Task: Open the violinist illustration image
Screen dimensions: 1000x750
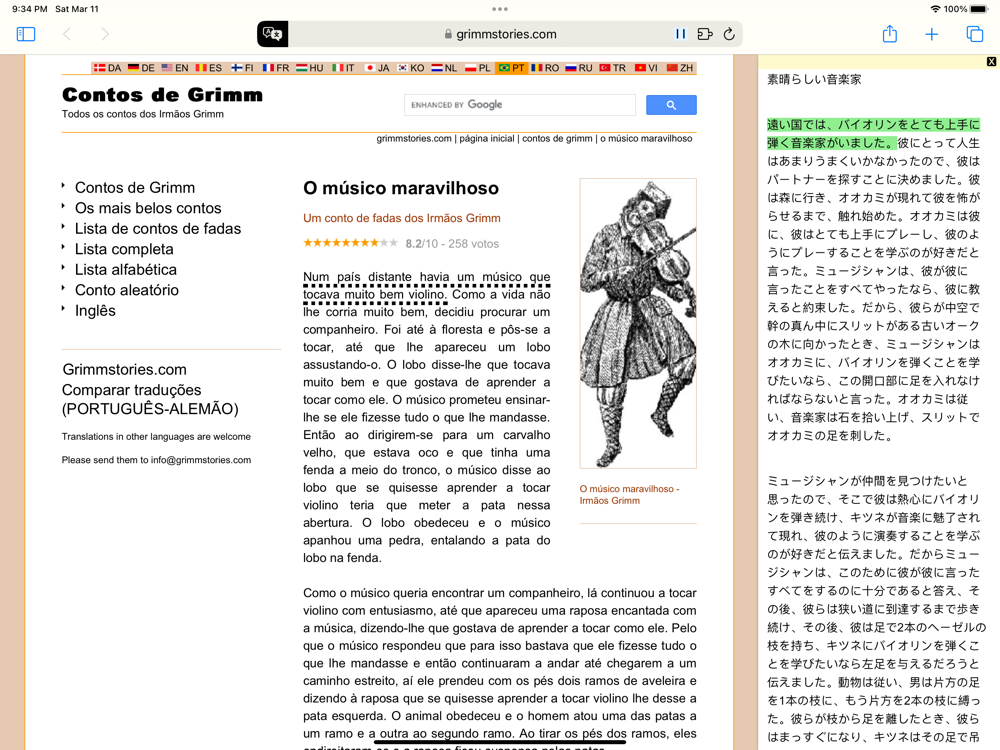Action: 638,323
